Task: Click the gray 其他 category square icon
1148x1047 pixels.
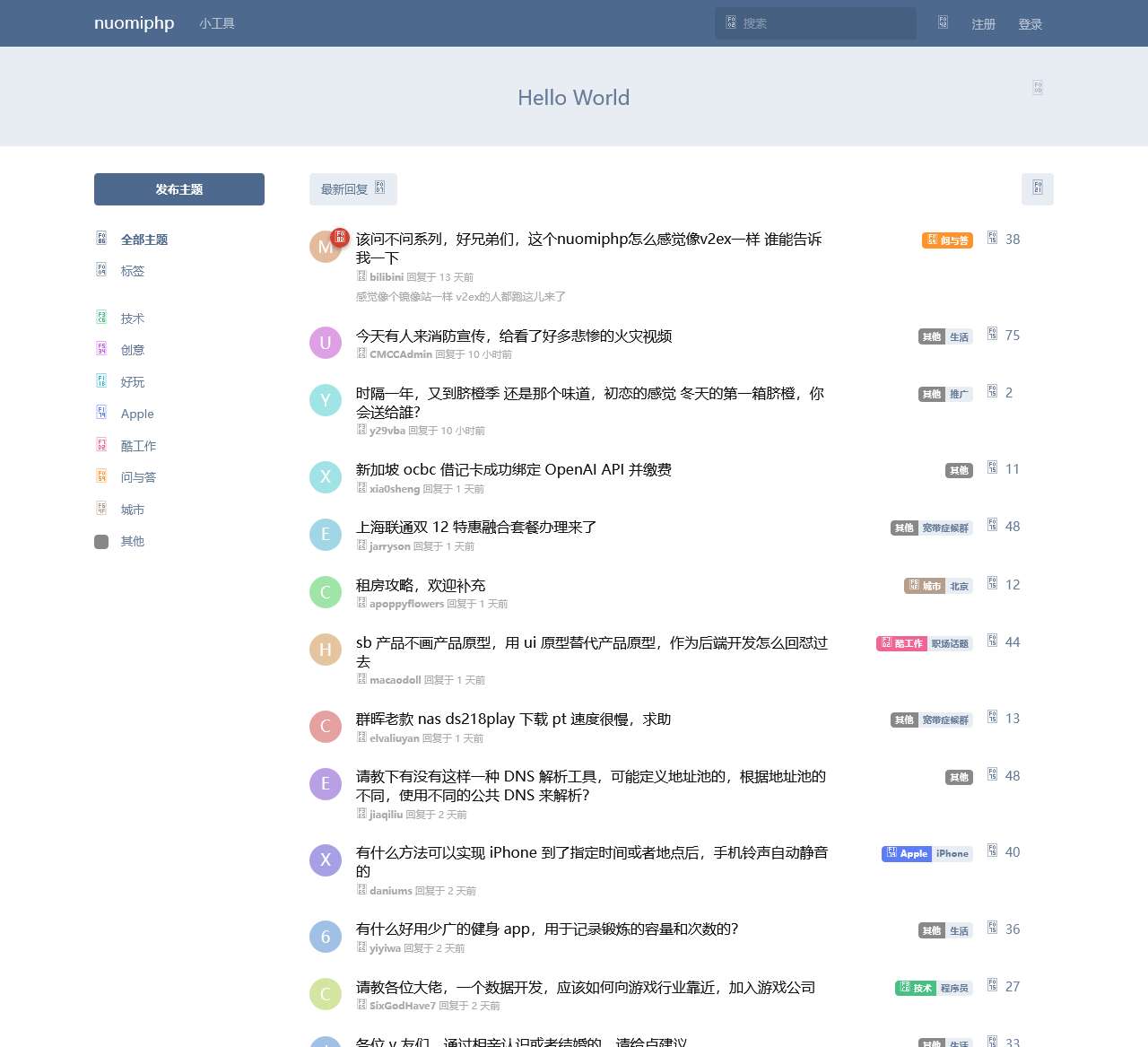Action: 101,541
